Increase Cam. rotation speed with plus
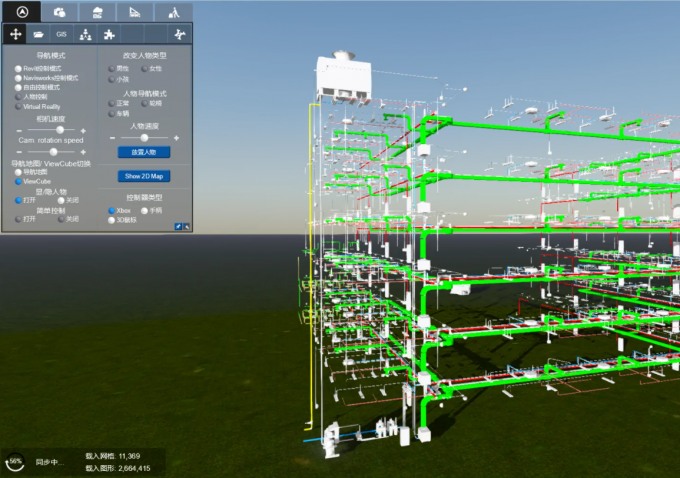 (x=83, y=152)
